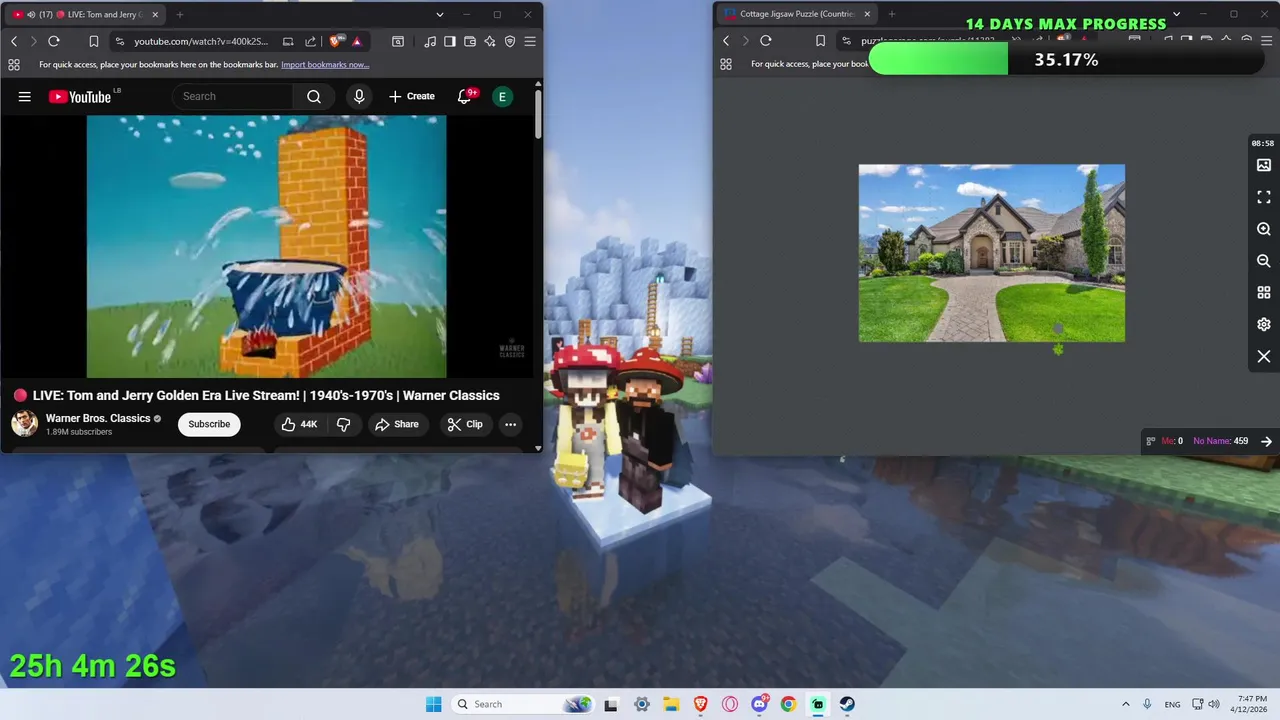
Task: Open the YouTube Create menu
Action: 412,96
